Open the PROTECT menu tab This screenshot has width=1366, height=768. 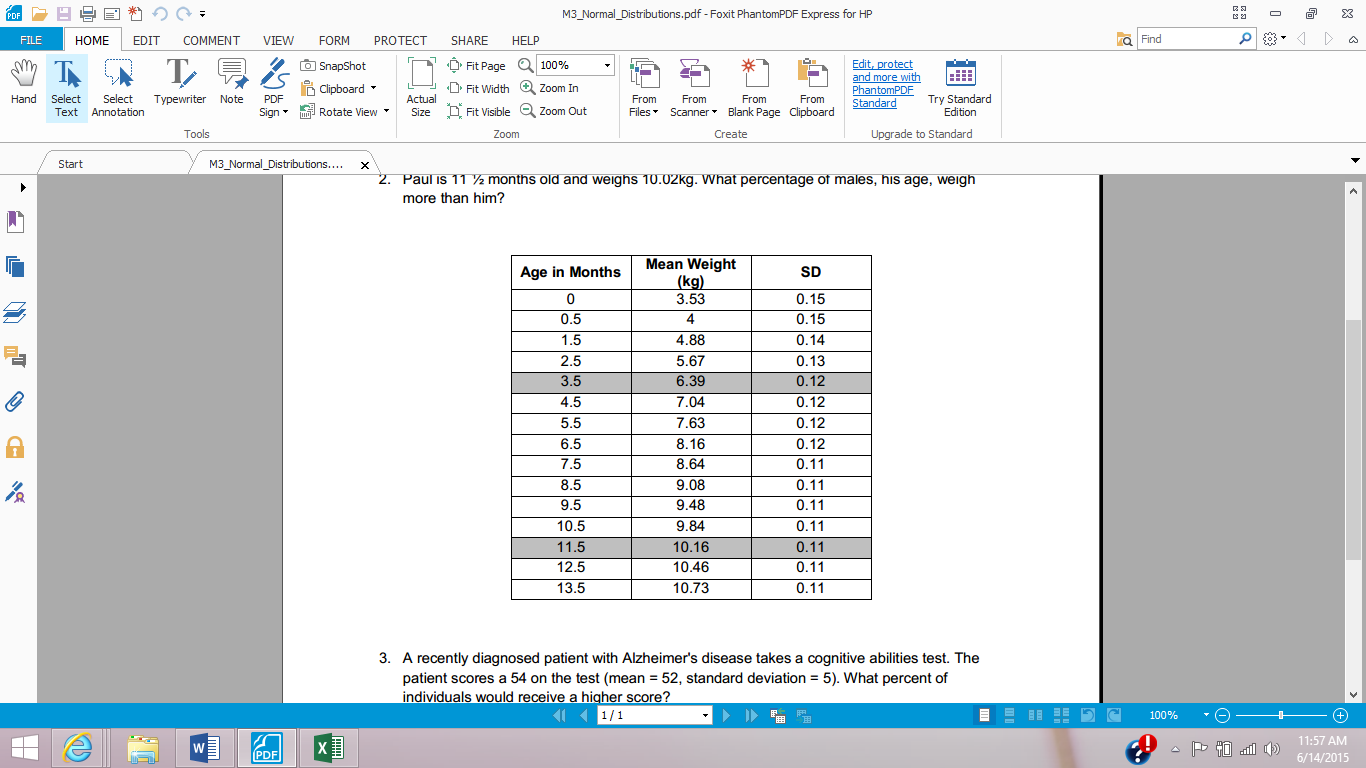click(x=400, y=40)
